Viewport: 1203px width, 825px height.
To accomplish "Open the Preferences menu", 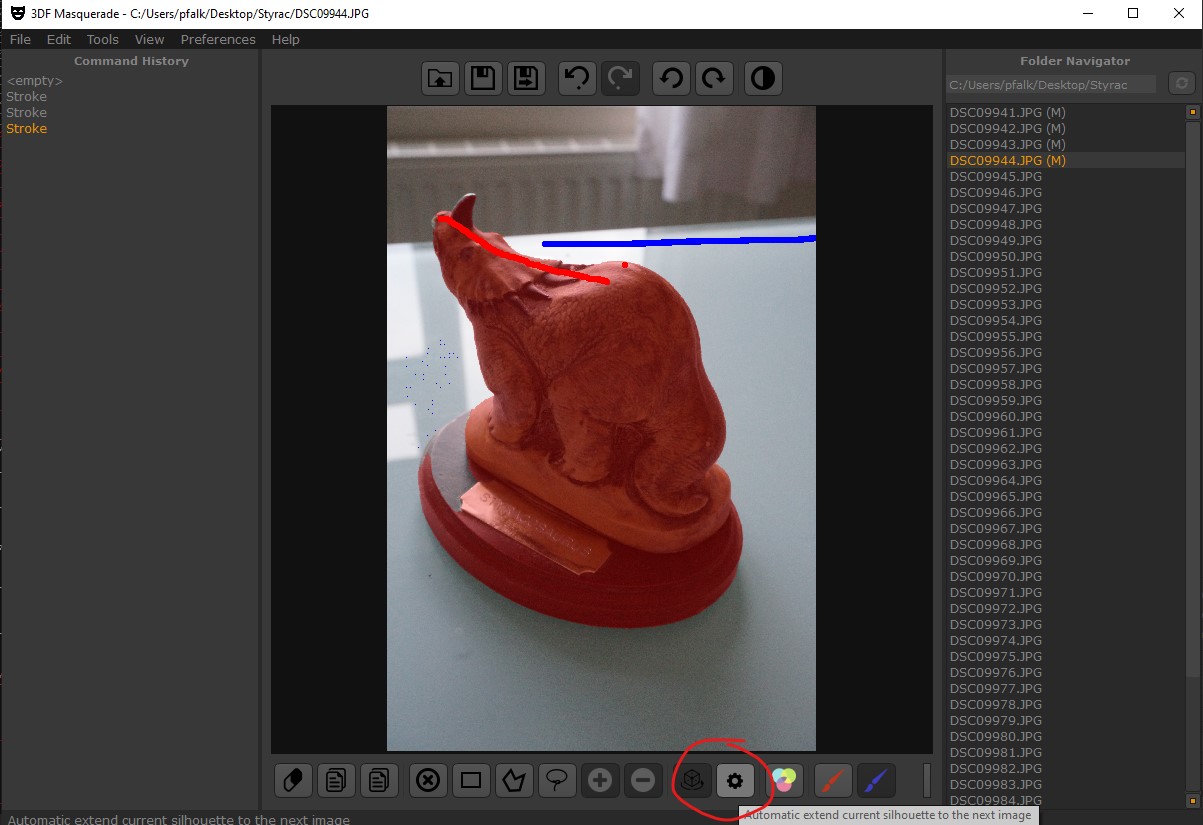I will [x=218, y=39].
